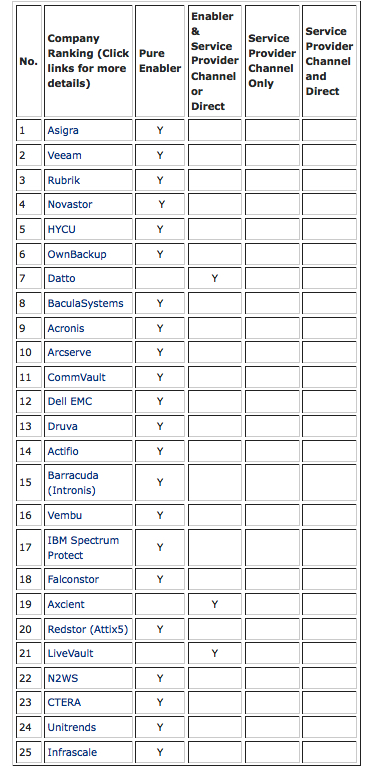The width and height of the screenshot is (376, 766).
Task: Click the IBM Spectrum Protect link
Action: click(x=83, y=548)
